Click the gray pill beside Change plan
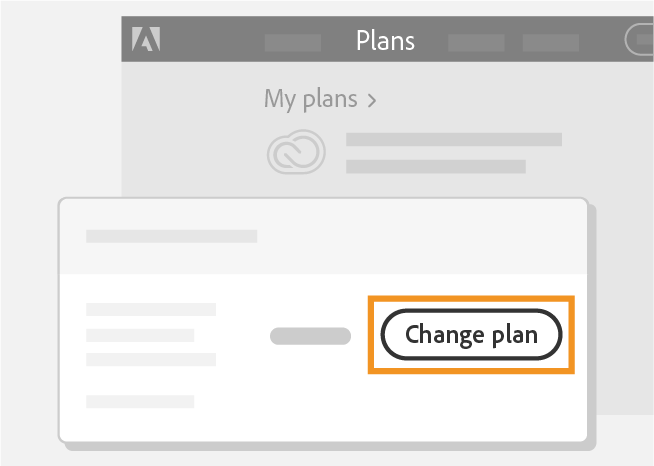 click(310, 336)
